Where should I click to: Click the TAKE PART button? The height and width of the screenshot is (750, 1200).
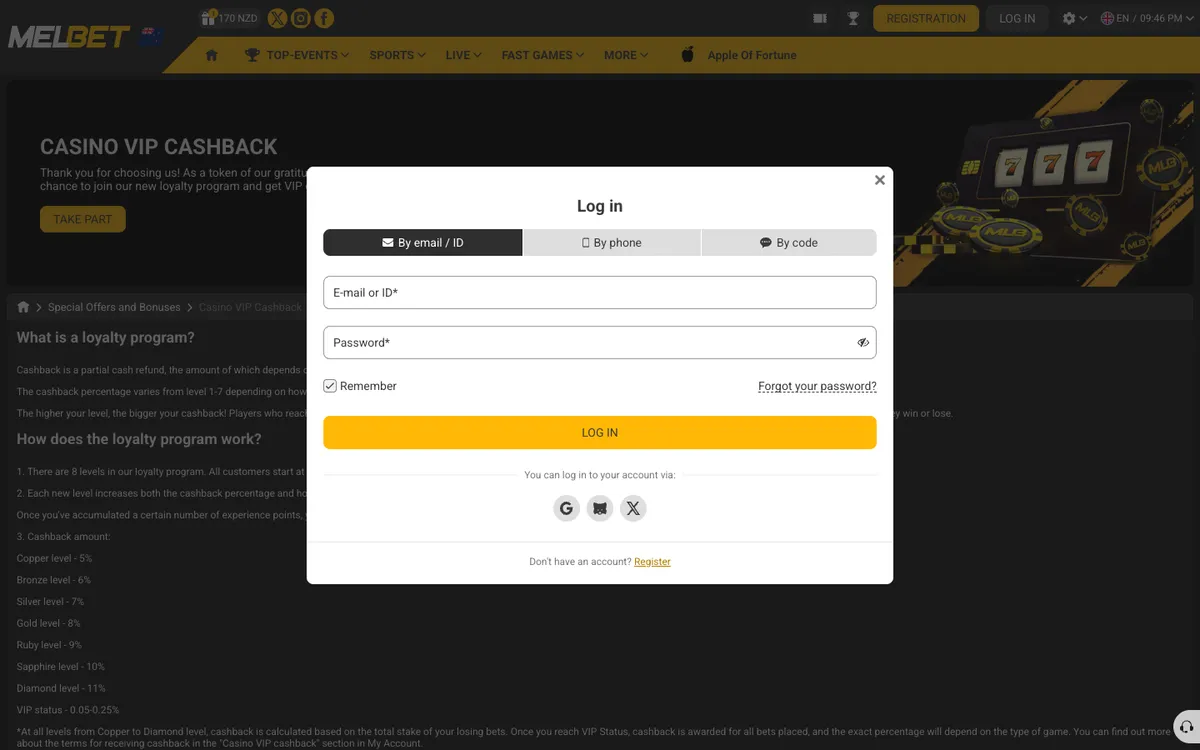coord(83,219)
